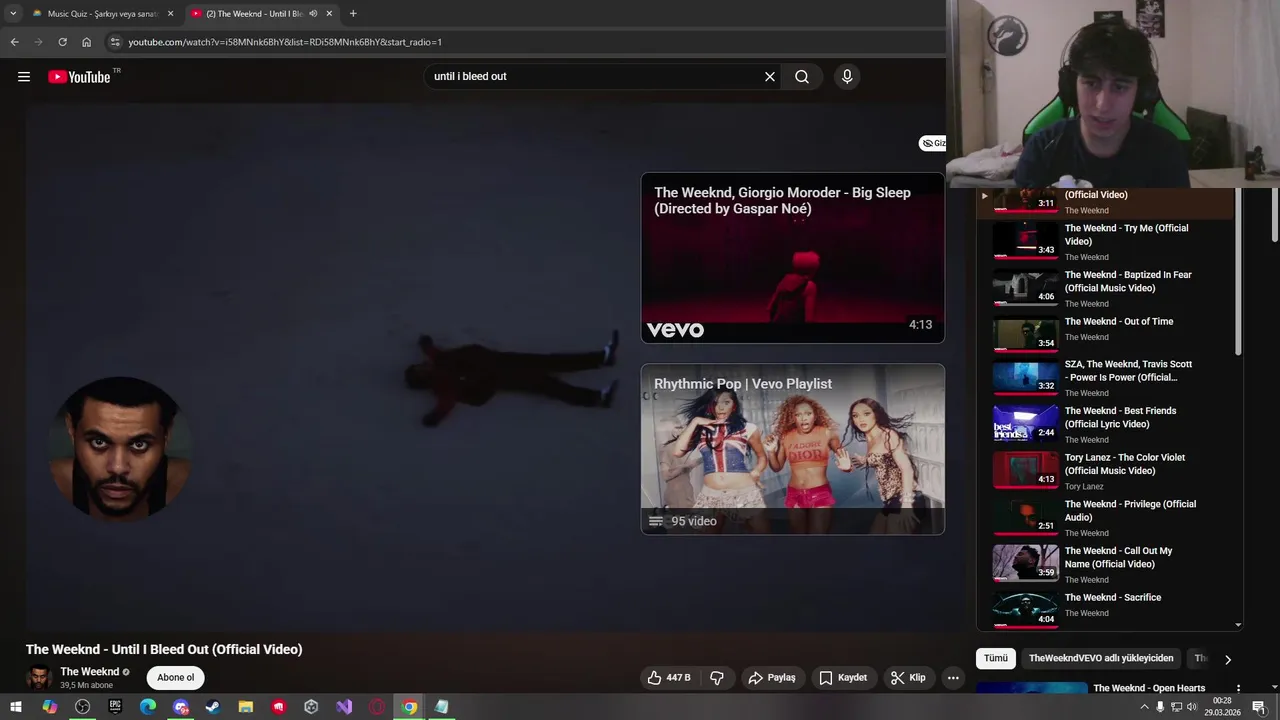This screenshot has height=720, width=1280.
Task: Click the playlist scrollbar down arrow
Action: (1238, 625)
